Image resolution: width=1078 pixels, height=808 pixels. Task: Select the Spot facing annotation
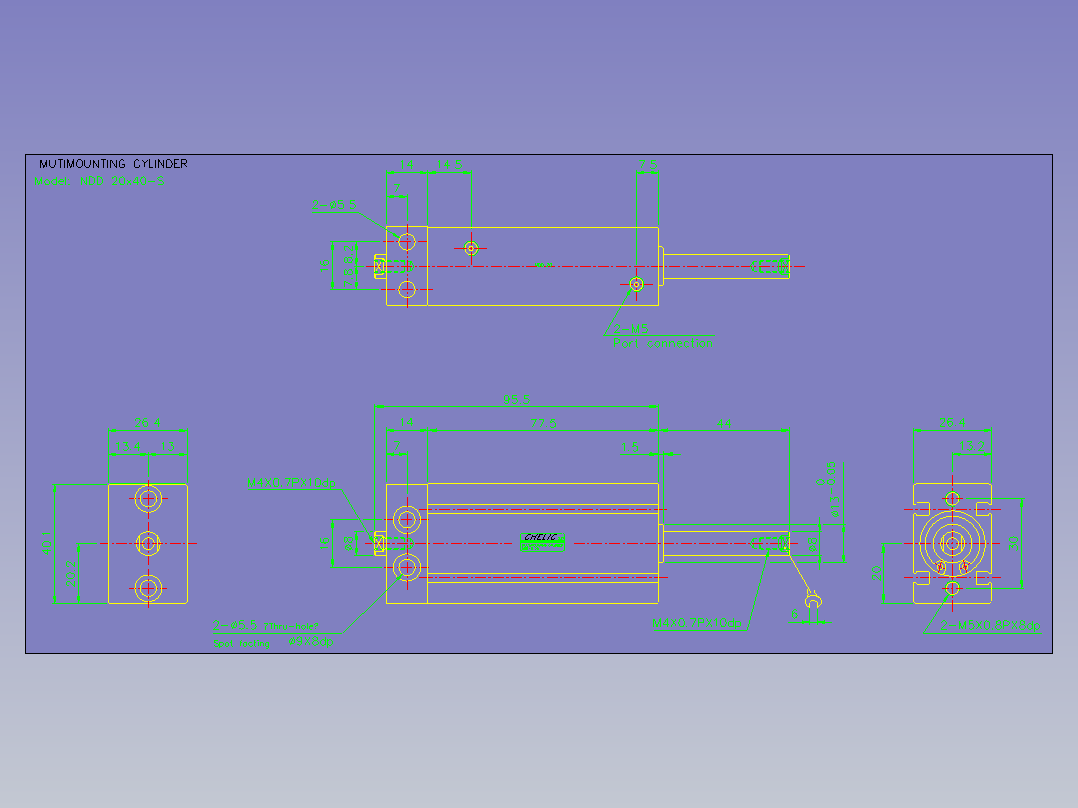click(241, 644)
